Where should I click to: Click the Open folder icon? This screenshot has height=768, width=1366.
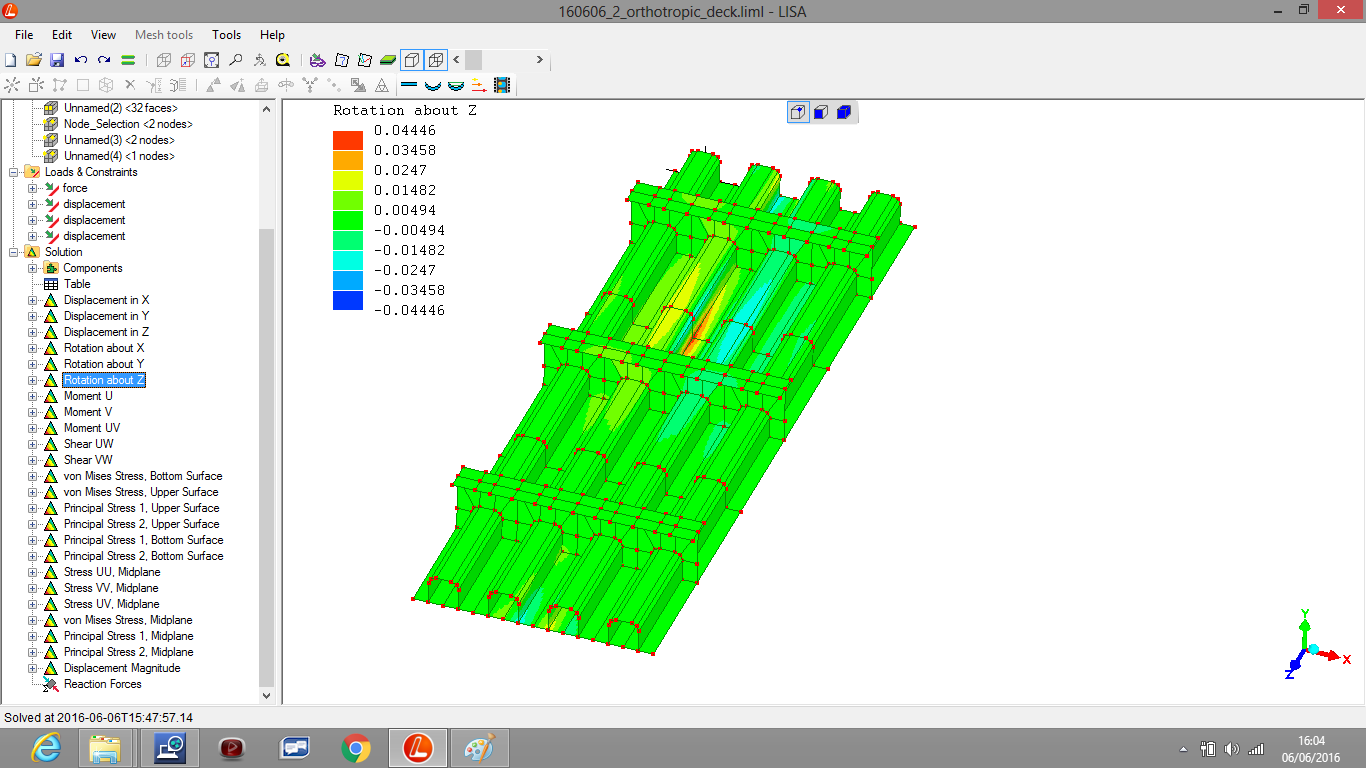tap(34, 60)
